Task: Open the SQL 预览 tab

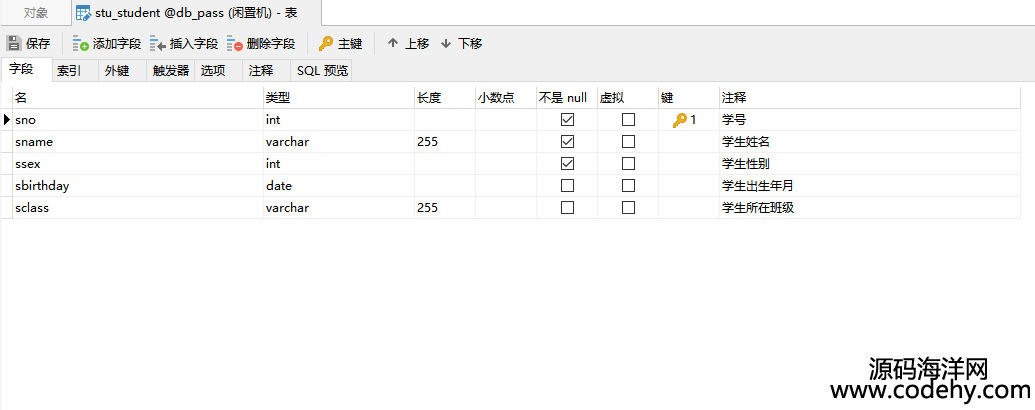Action: tap(321, 71)
